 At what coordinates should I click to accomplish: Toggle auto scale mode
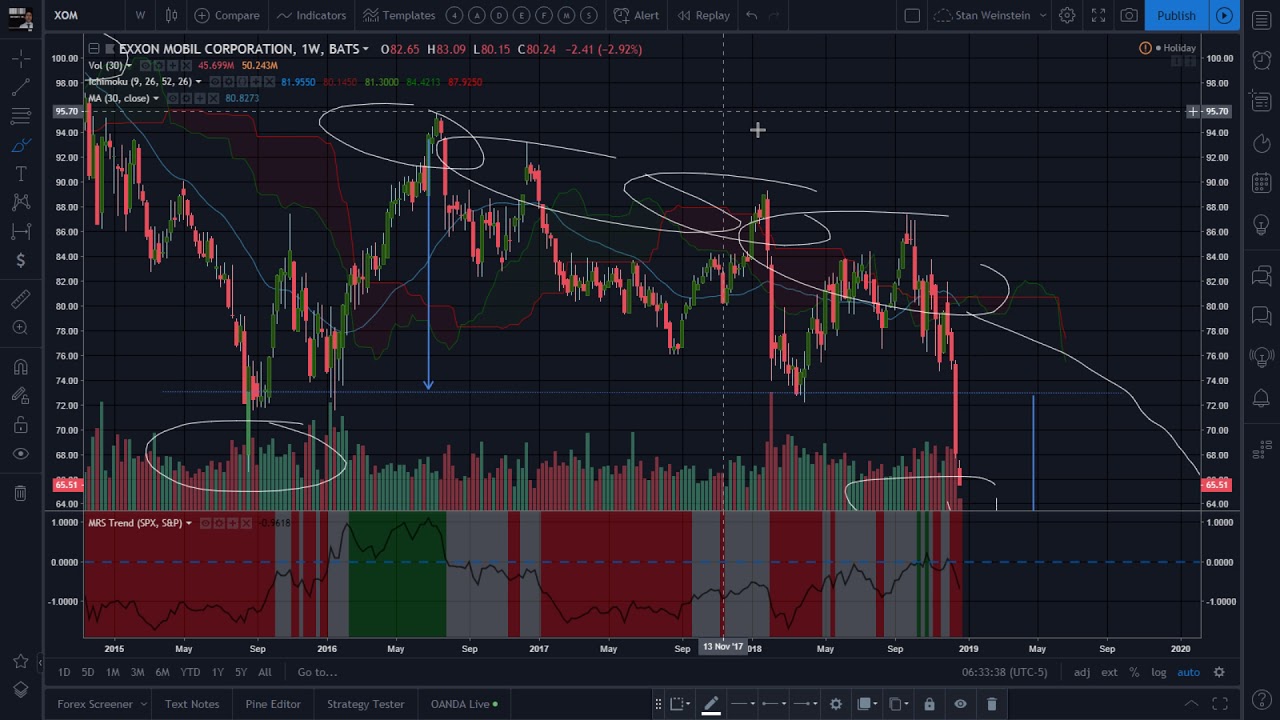point(1188,672)
